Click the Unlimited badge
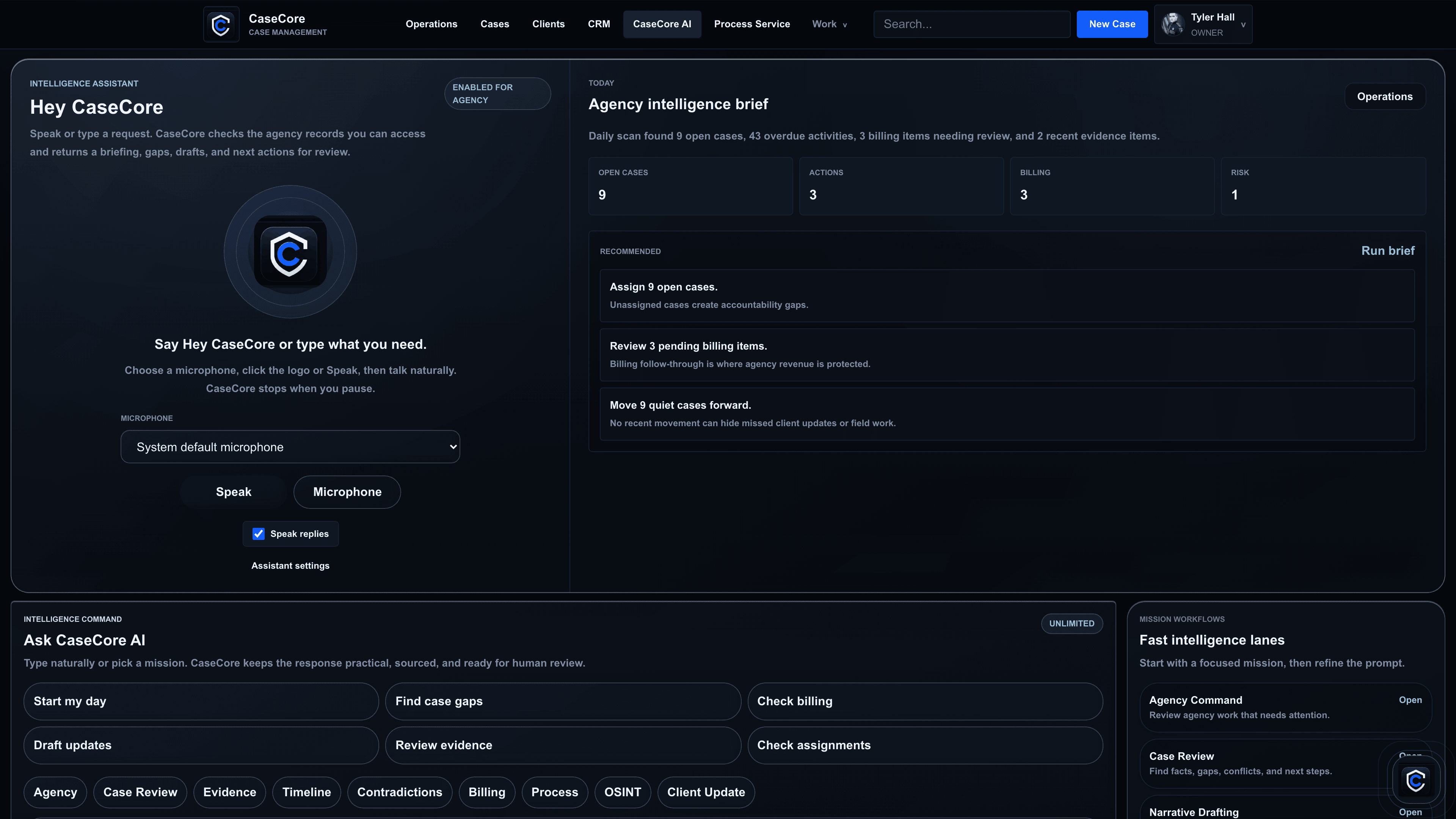1456x819 pixels. coord(1072,623)
